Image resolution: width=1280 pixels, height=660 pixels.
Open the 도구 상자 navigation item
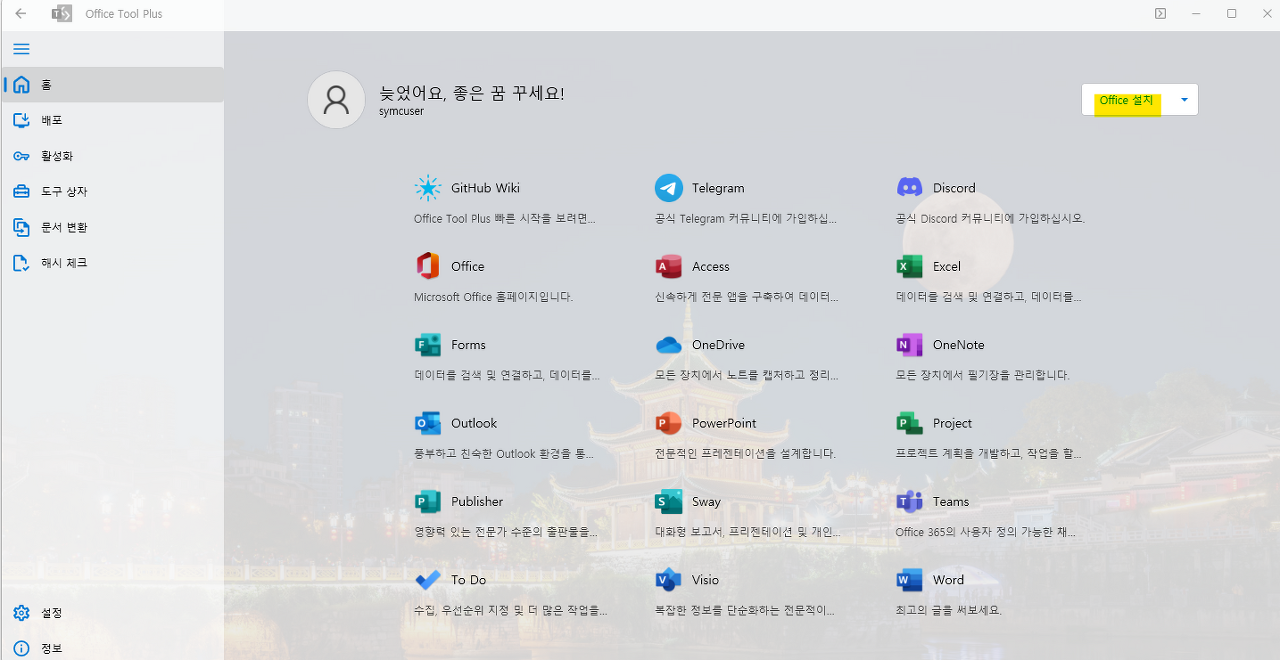click(x=112, y=191)
